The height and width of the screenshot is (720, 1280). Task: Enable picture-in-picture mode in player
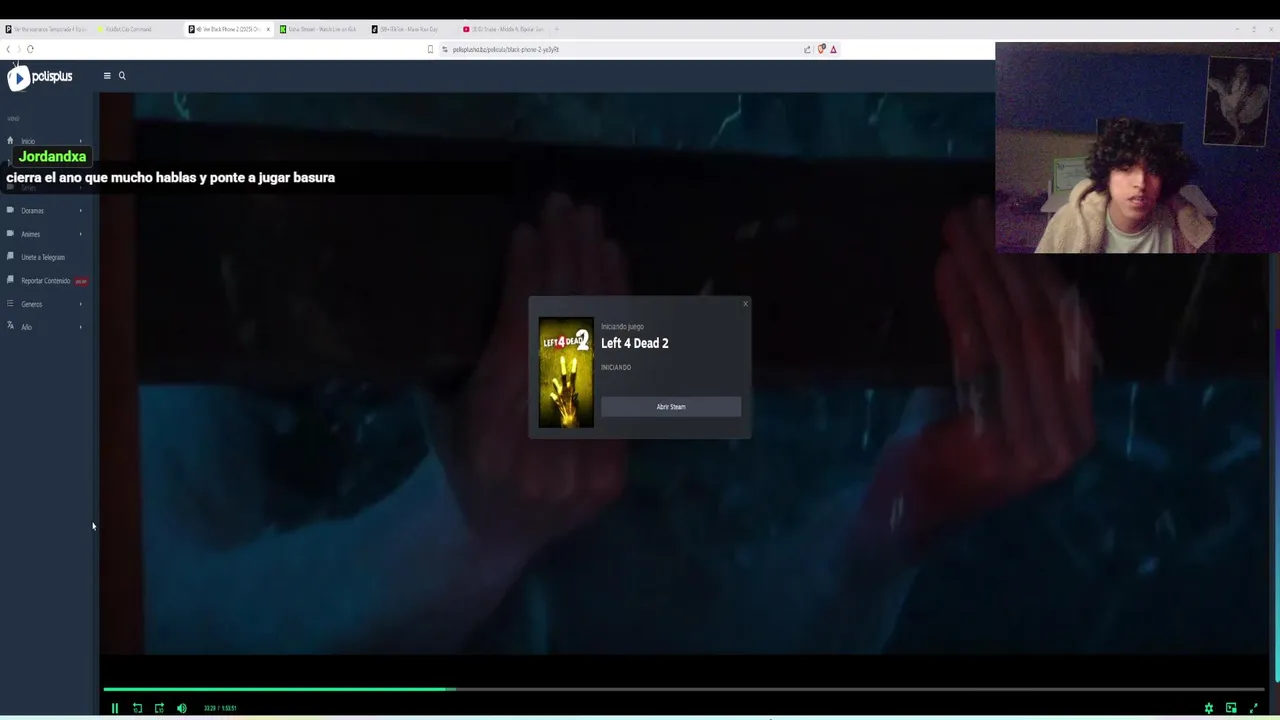1231,708
